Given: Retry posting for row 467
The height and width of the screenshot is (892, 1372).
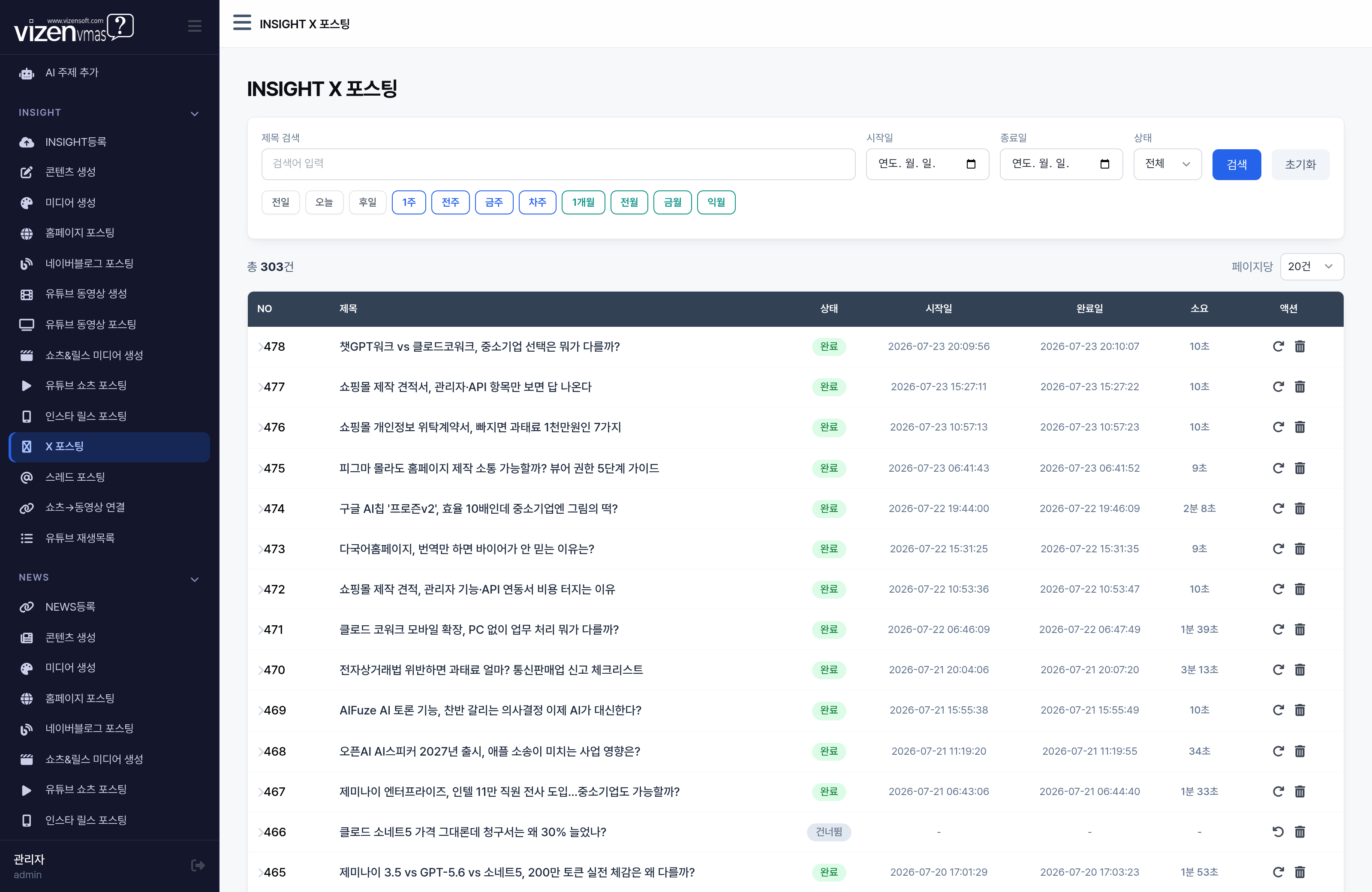Looking at the screenshot, I should (1278, 791).
